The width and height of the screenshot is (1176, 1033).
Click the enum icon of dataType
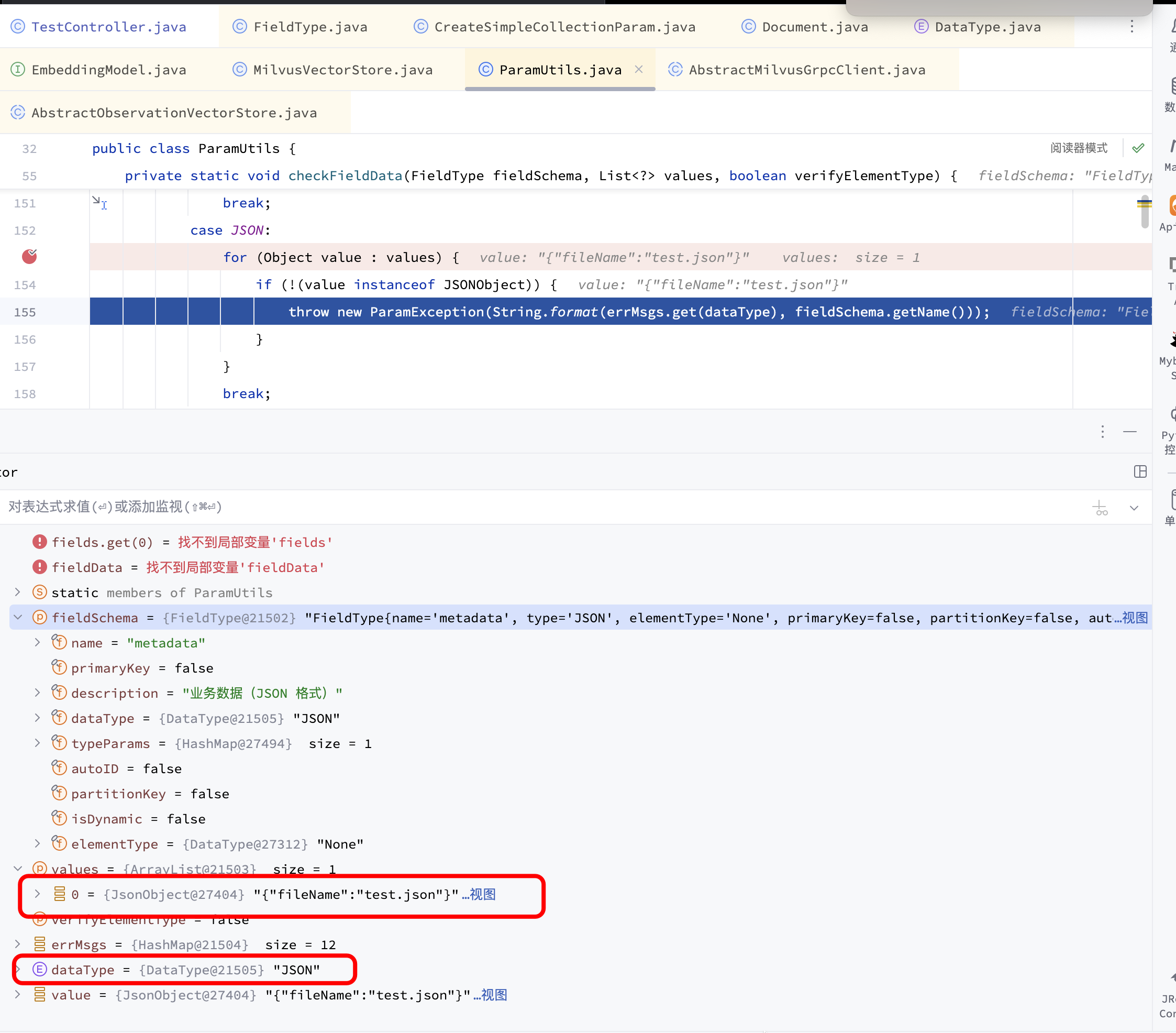coord(39,970)
